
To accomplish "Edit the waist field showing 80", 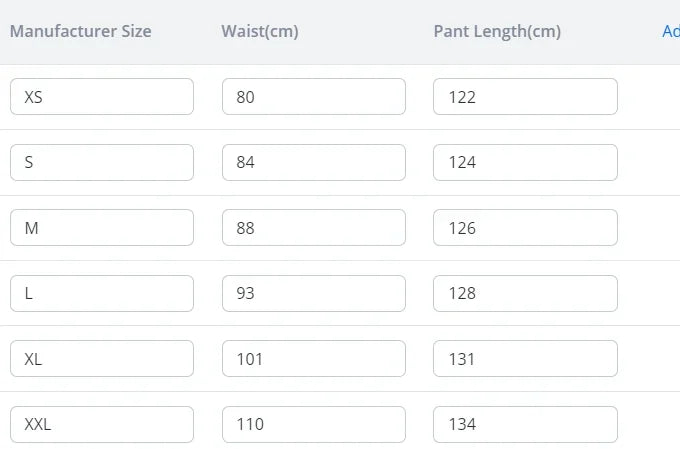I will 313,97.
